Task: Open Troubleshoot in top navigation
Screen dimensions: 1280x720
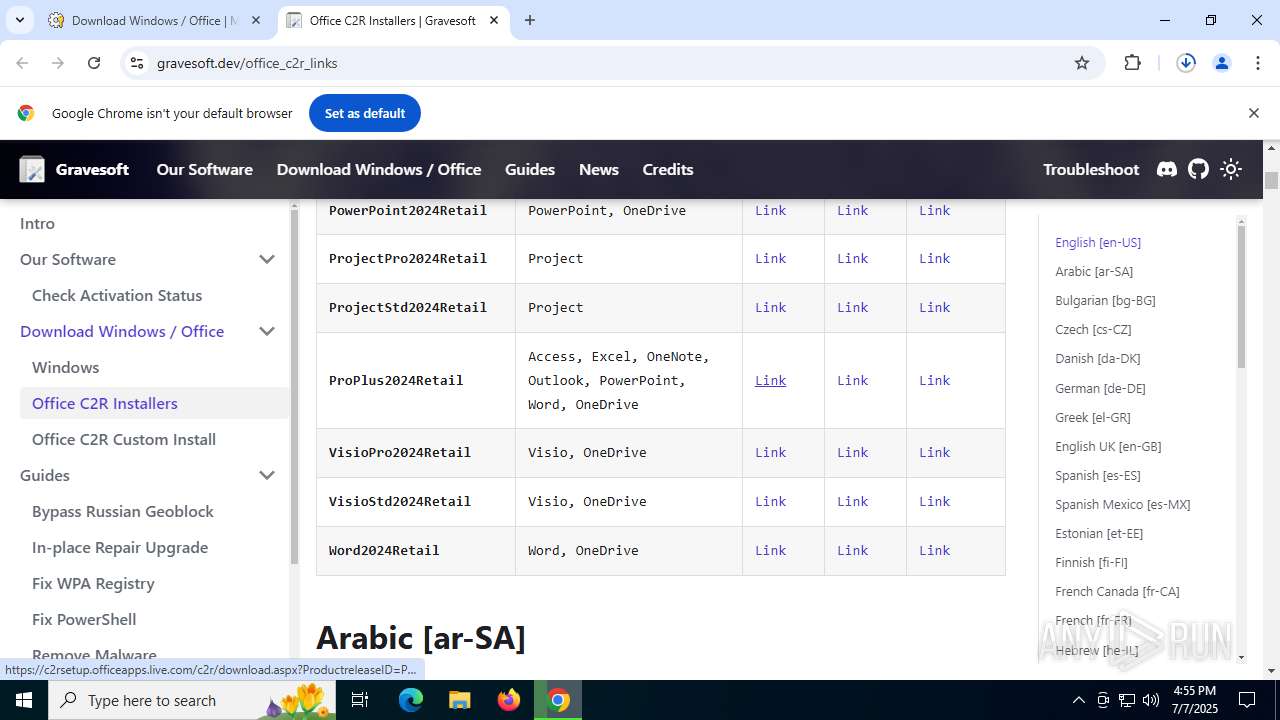Action: coord(1091,169)
